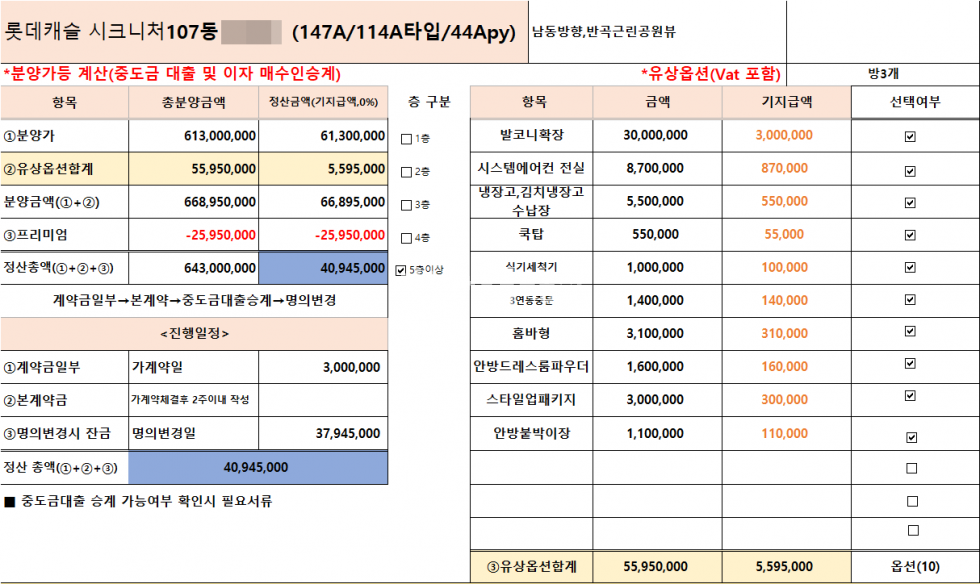Click the 668,950,000 cell
This screenshot has width=980, height=584.
(194, 202)
